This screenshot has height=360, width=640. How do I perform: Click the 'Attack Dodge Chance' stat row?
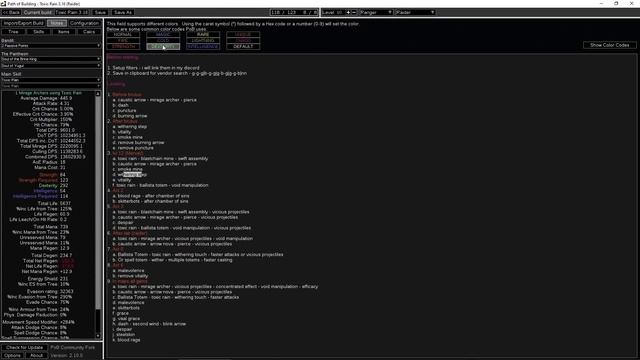click(x=38, y=327)
